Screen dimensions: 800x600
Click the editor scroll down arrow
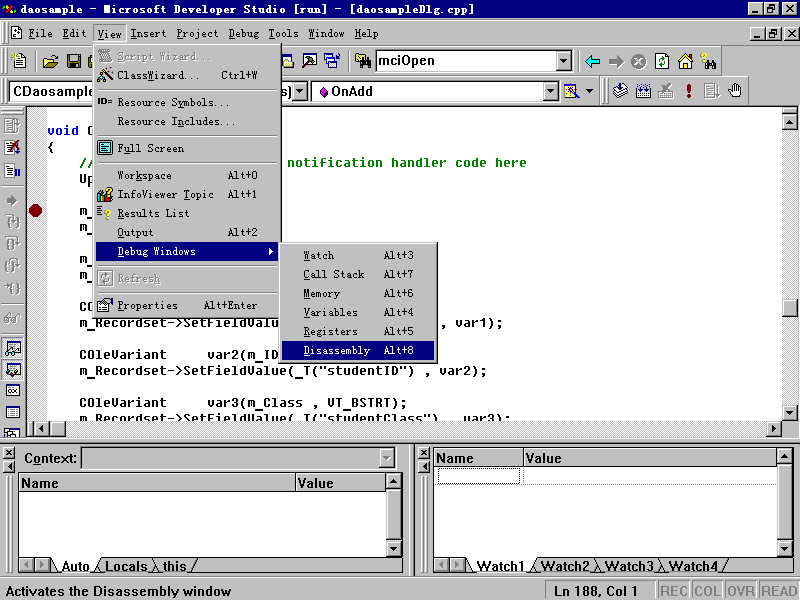pyautogui.click(x=789, y=412)
